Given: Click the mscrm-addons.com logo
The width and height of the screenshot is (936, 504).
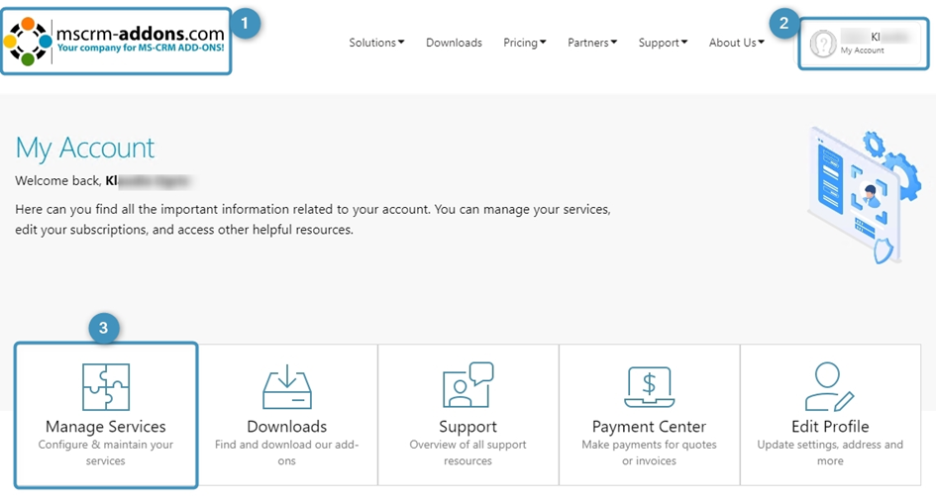Looking at the screenshot, I should pos(115,41).
